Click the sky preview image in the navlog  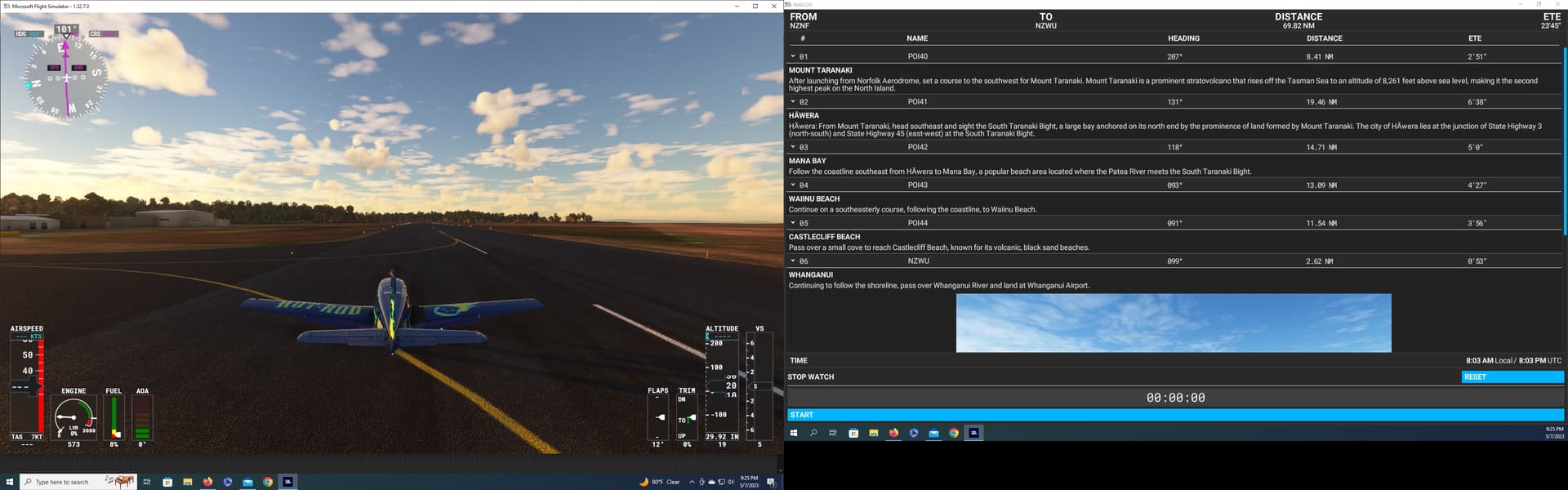1174,323
